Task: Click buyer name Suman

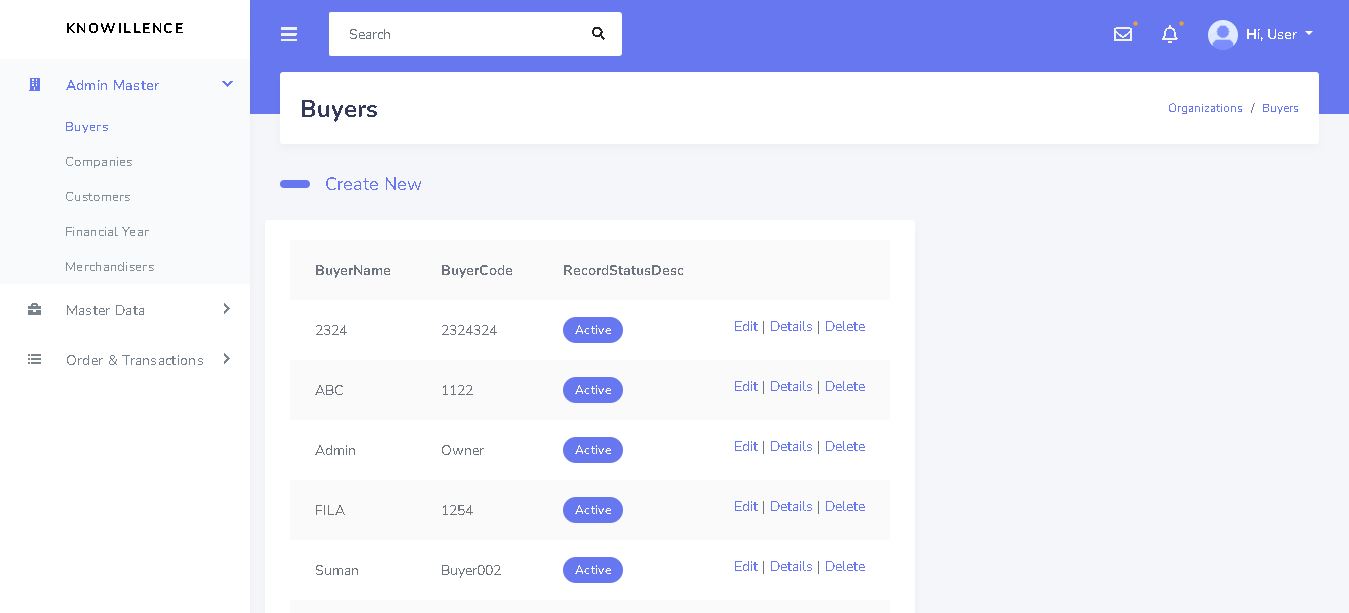Action: pyautogui.click(x=337, y=570)
